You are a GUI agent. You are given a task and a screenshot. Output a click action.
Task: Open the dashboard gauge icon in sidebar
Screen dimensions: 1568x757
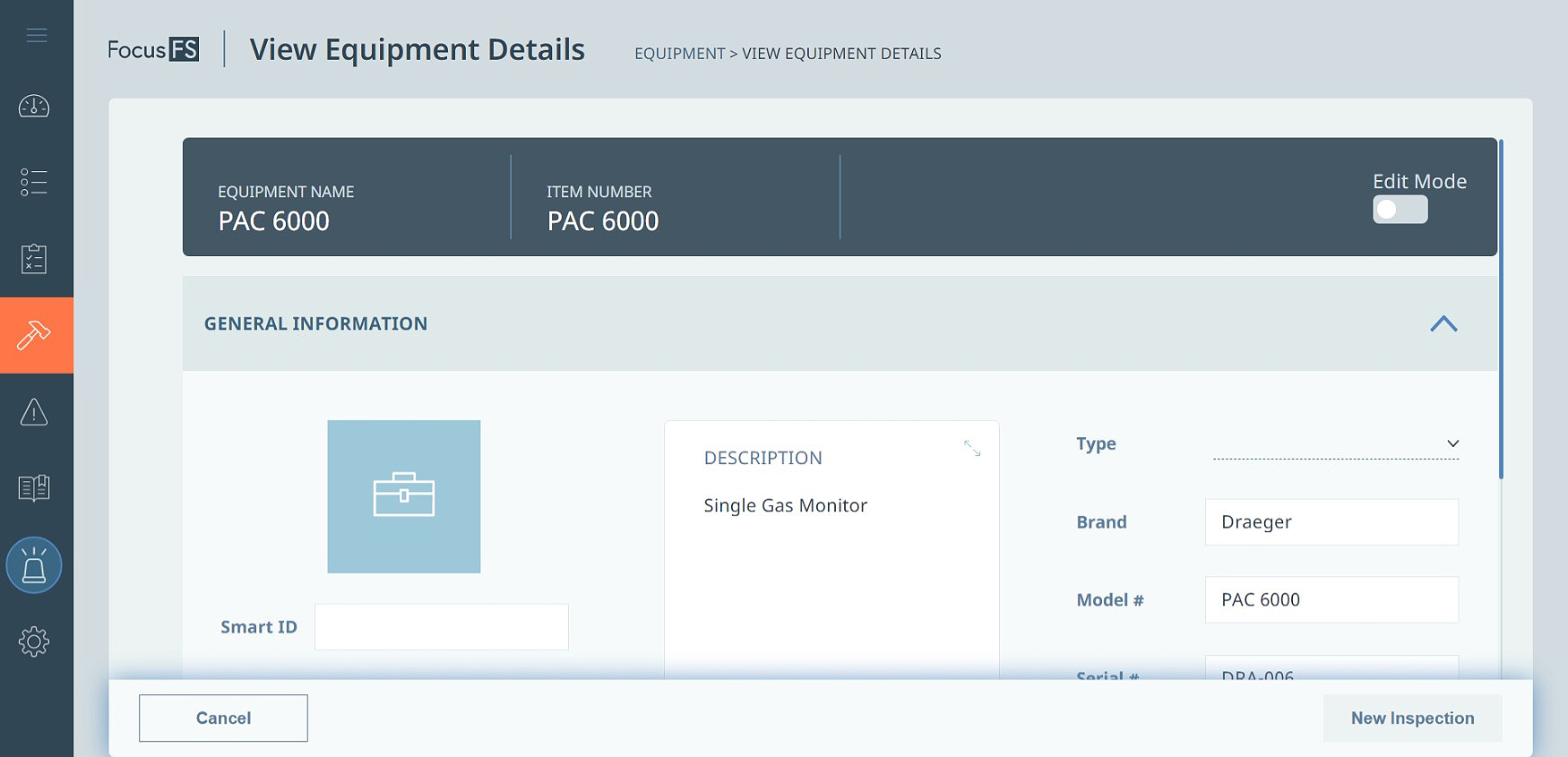(x=34, y=107)
